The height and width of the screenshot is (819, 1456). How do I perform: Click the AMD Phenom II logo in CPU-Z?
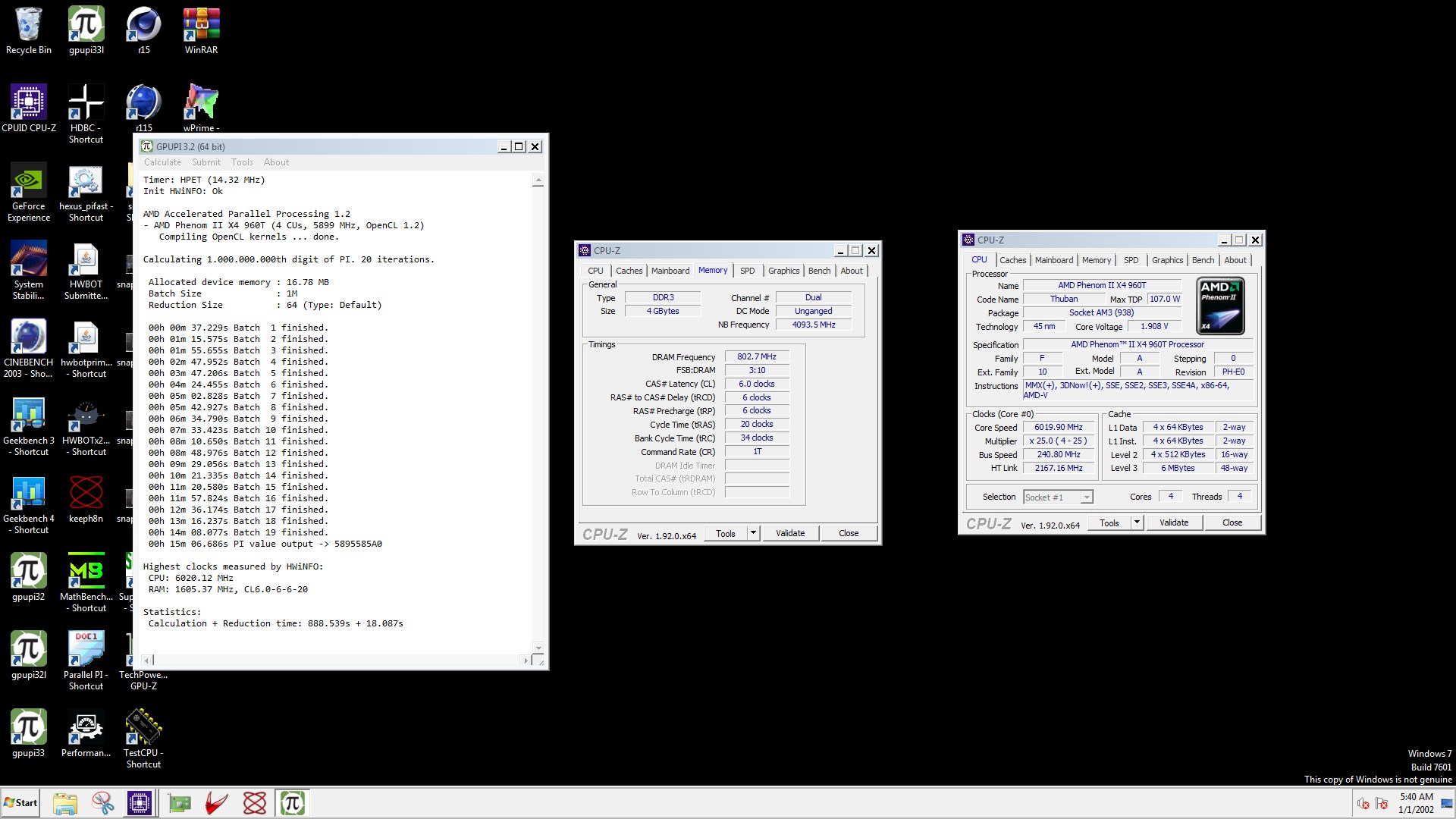coord(1220,306)
